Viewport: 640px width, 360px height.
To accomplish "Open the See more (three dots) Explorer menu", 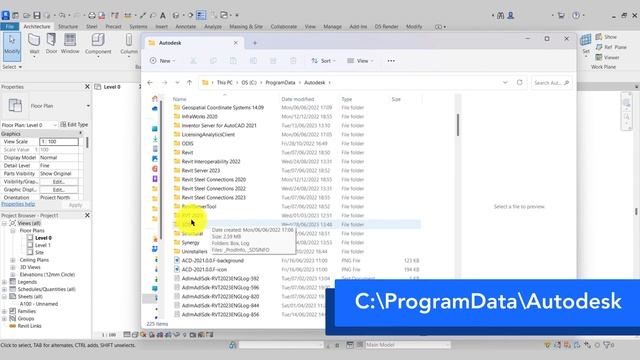I will tap(391, 61).
